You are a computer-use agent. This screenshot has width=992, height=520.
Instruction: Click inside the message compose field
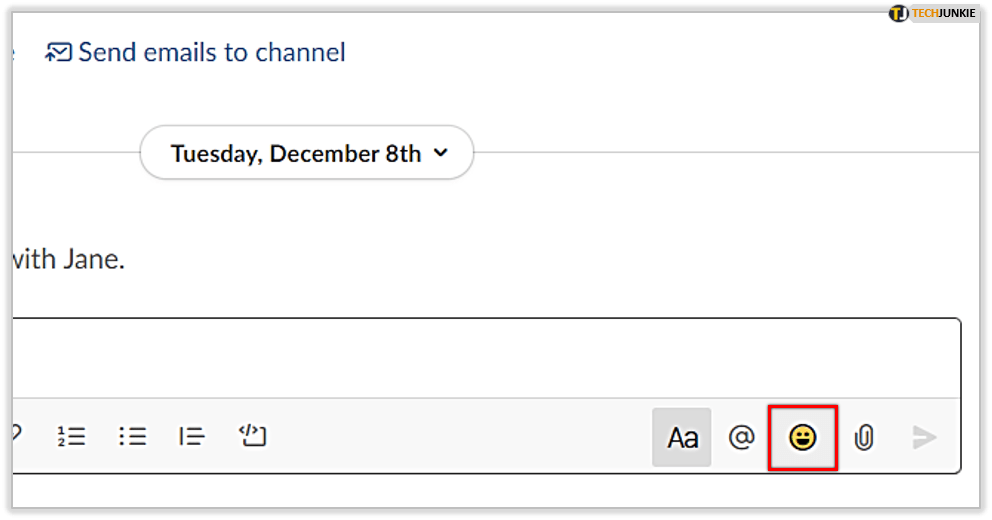[480, 358]
